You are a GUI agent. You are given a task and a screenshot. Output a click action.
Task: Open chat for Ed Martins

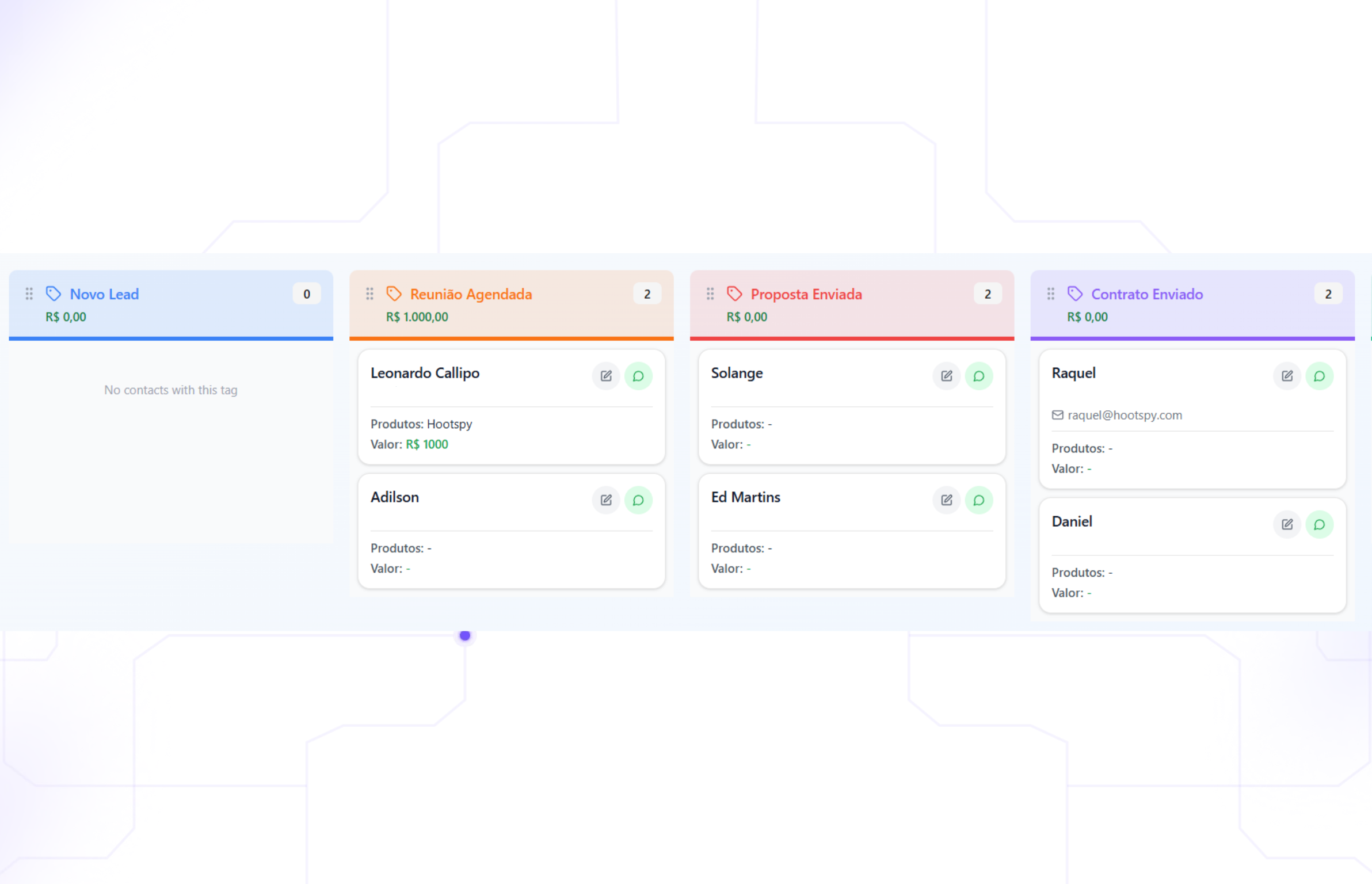(x=979, y=500)
